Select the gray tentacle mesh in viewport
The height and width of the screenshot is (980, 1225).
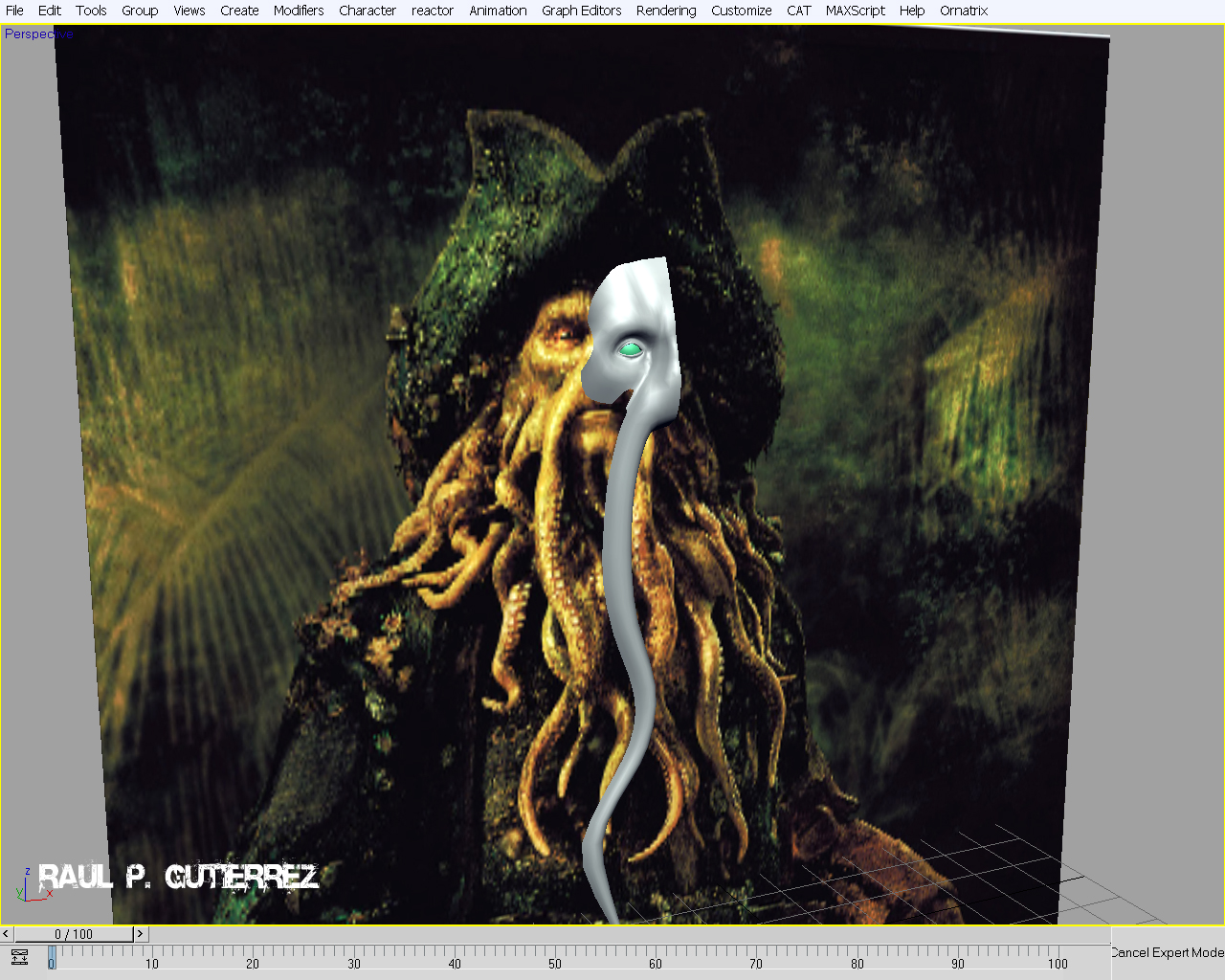click(x=622, y=574)
